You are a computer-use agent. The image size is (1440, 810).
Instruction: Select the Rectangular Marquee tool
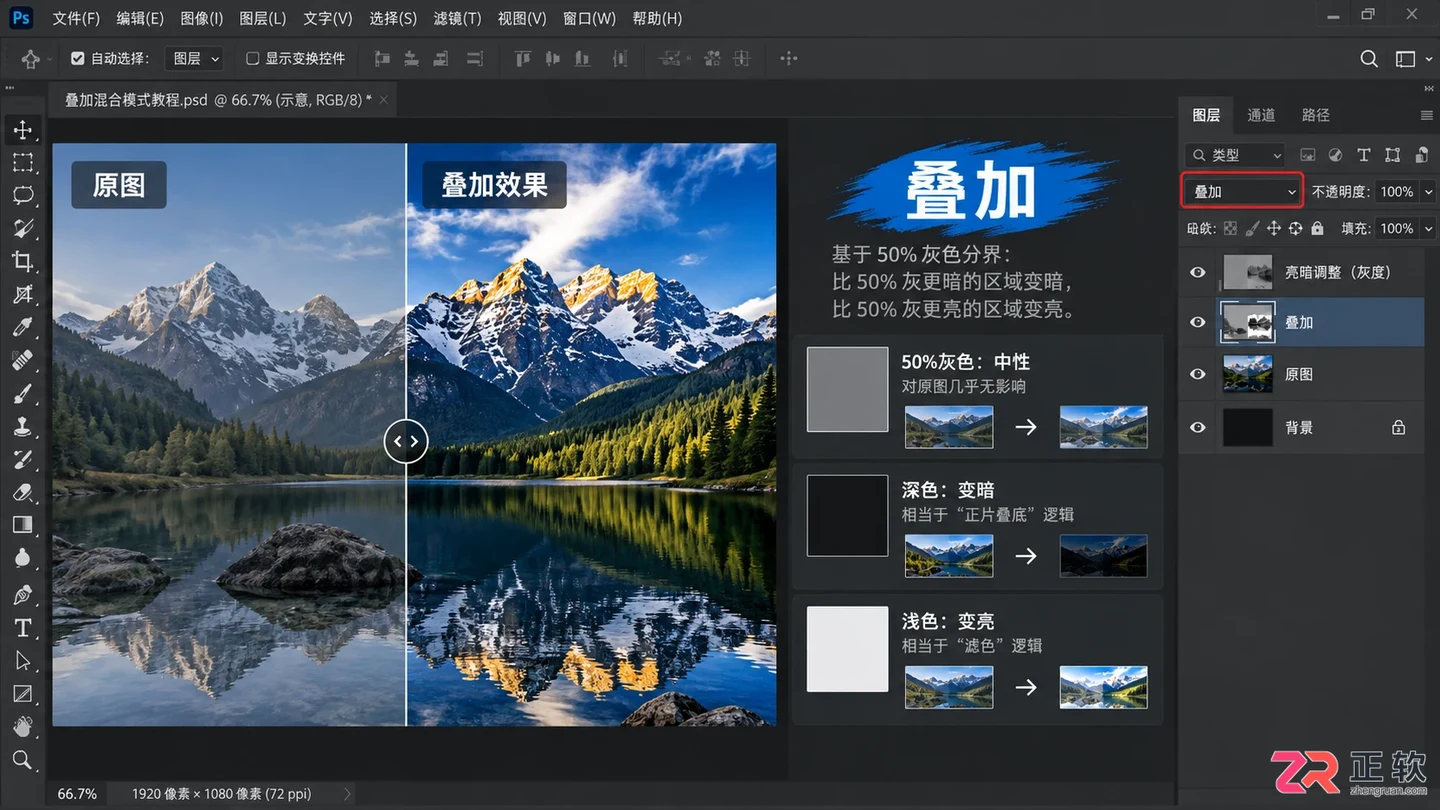pyautogui.click(x=22, y=163)
